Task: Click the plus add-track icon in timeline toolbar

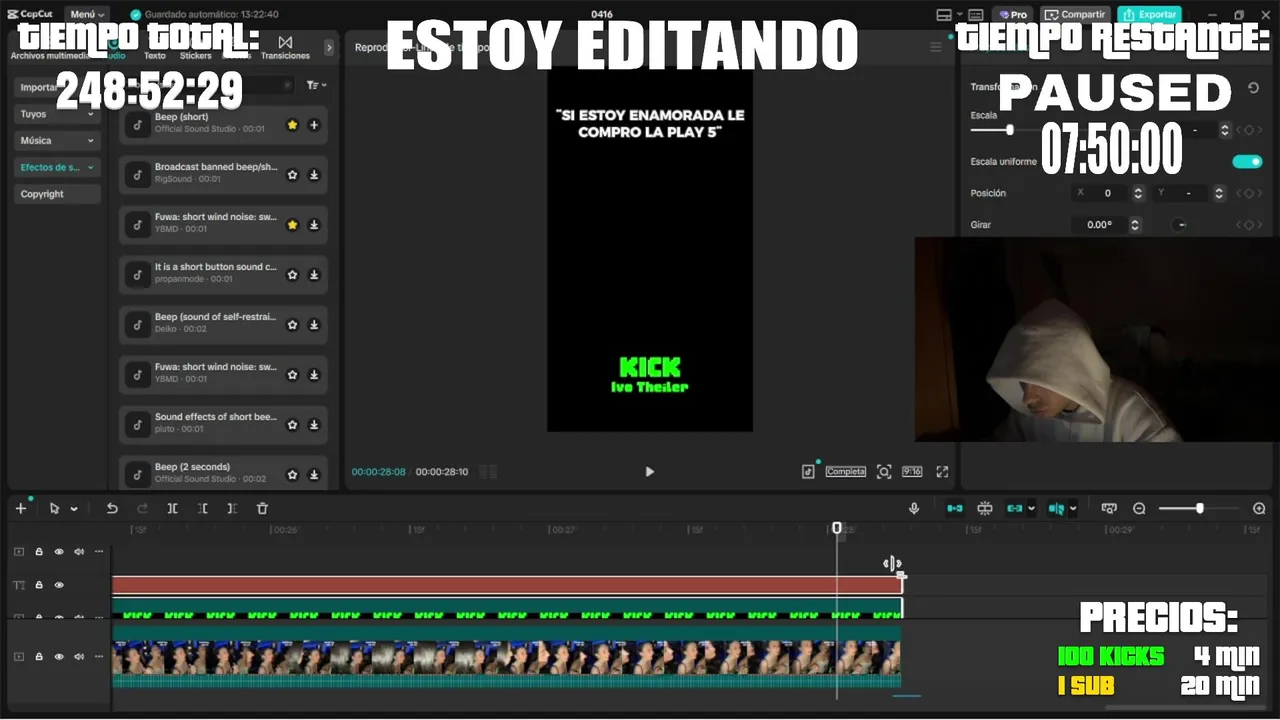Action: pos(20,508)
